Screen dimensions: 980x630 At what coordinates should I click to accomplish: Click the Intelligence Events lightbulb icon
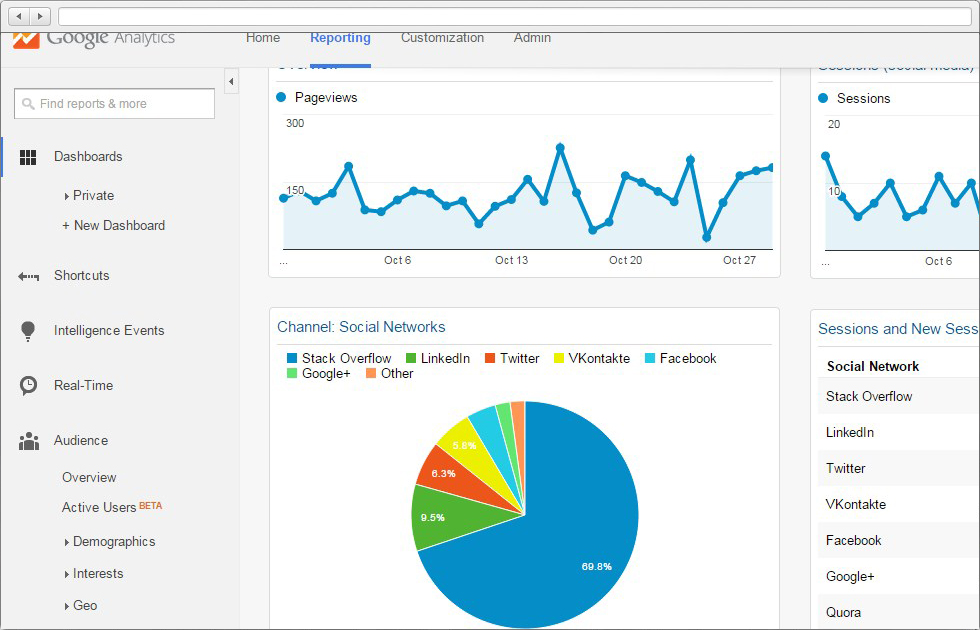[28, 331]
